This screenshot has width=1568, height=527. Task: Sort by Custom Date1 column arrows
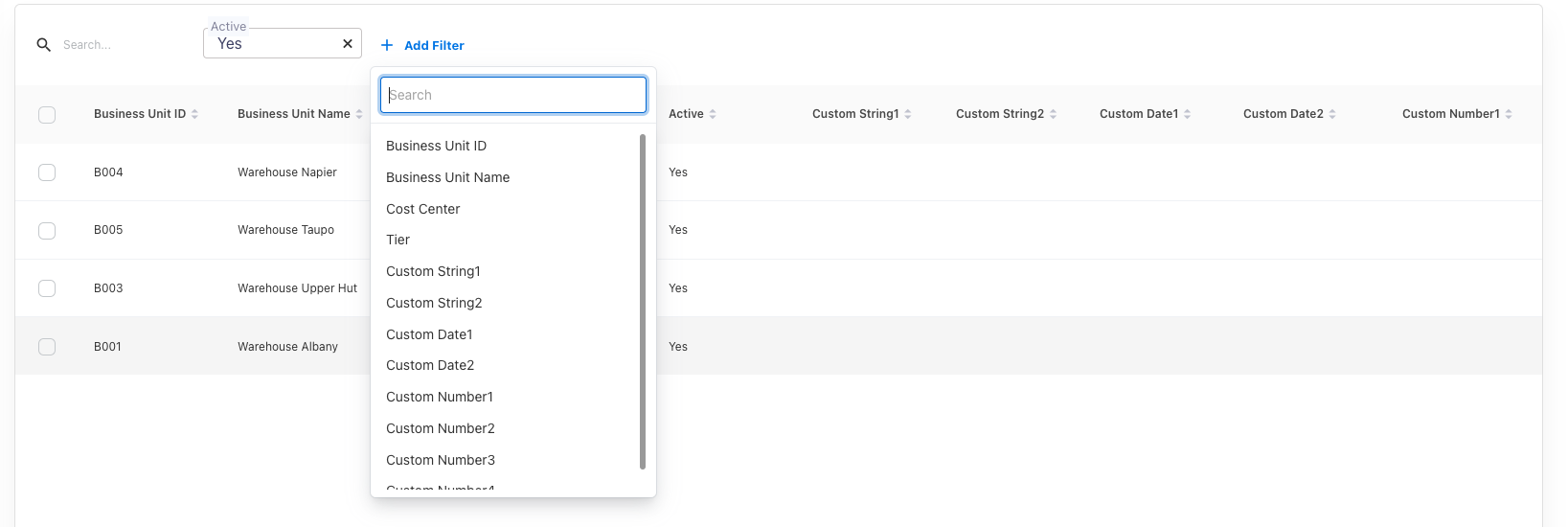tap(1187, 114)
